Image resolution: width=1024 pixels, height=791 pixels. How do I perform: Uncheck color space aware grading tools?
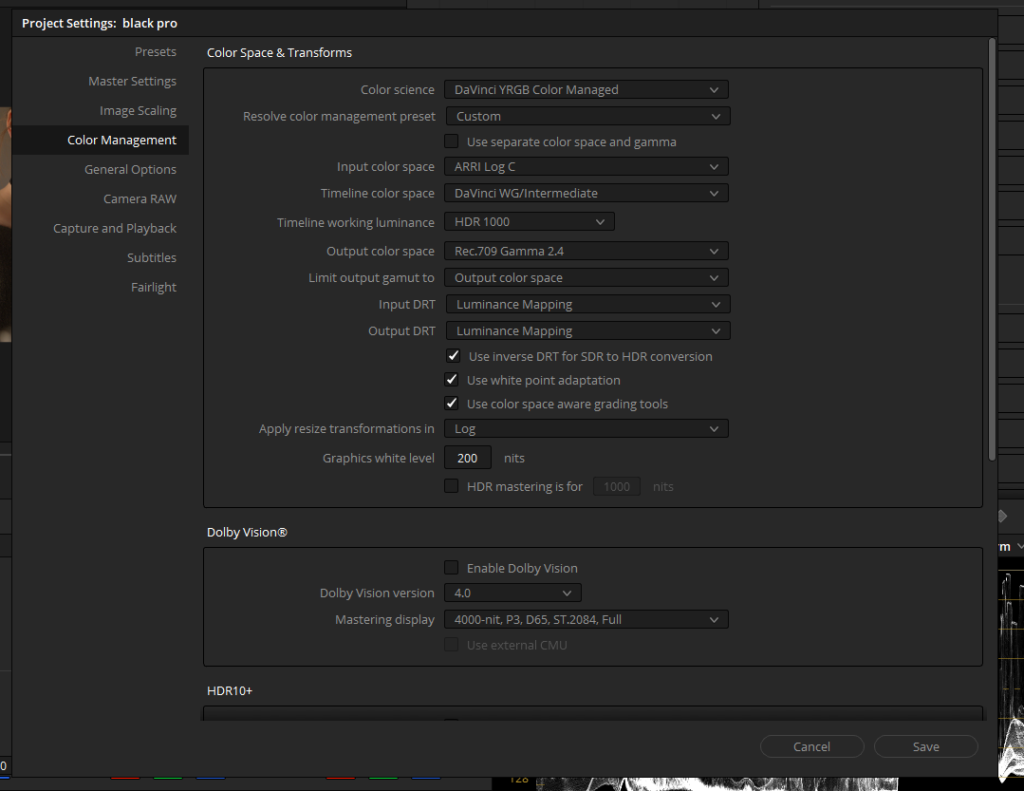point(451,403)
